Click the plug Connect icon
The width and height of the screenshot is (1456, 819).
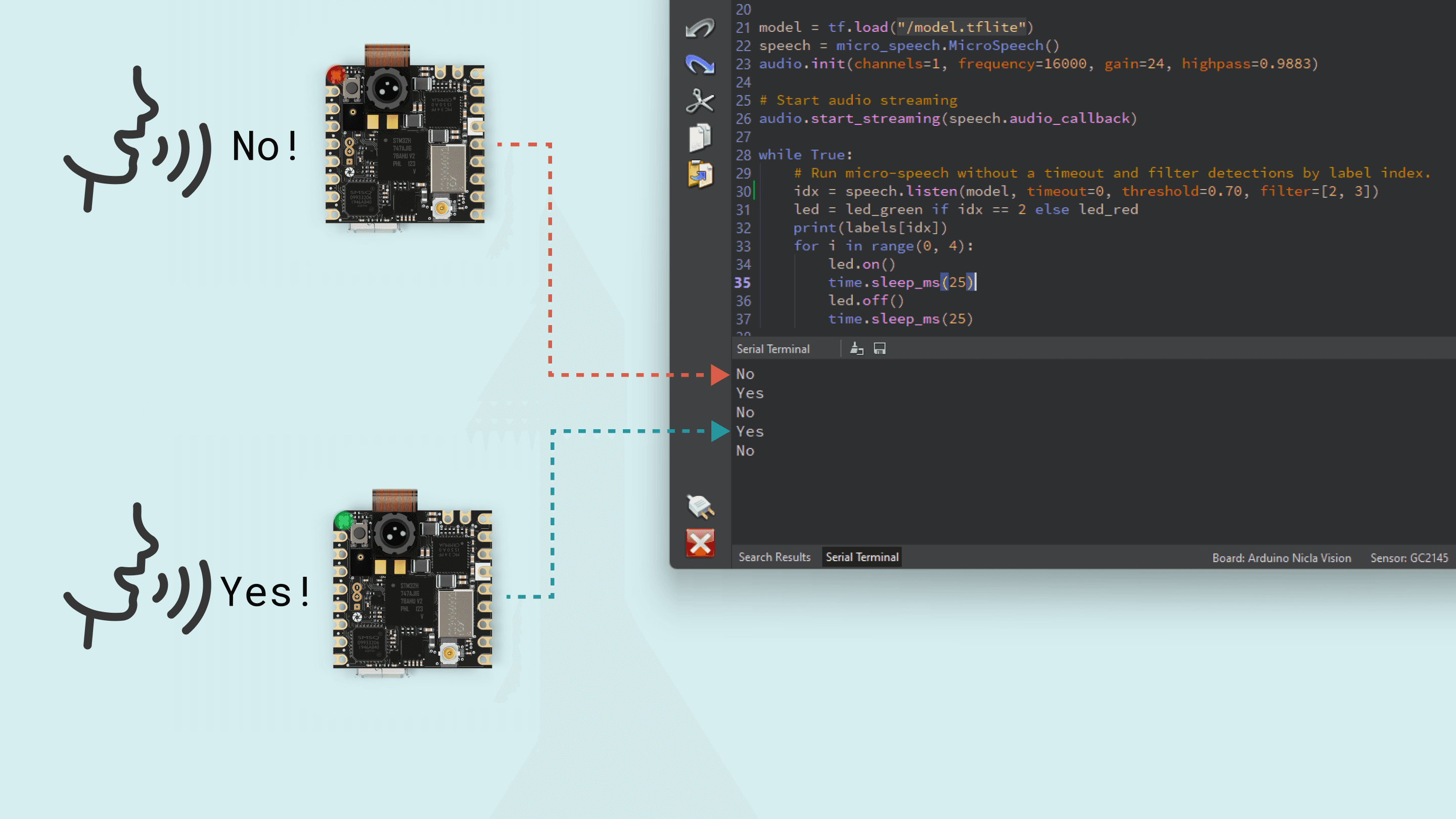coord(700,506)
